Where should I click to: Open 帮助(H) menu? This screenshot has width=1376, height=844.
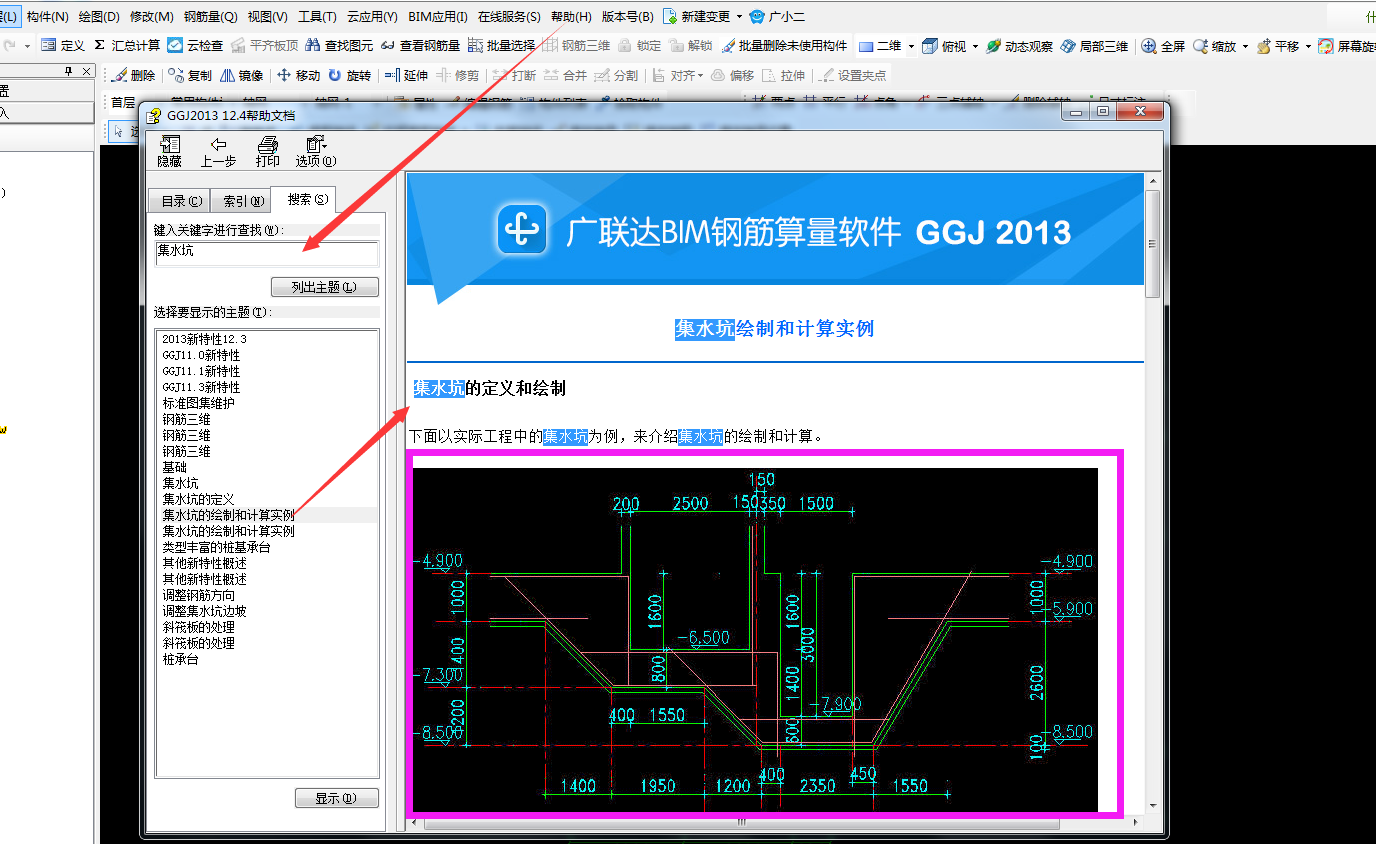point(571,17)
